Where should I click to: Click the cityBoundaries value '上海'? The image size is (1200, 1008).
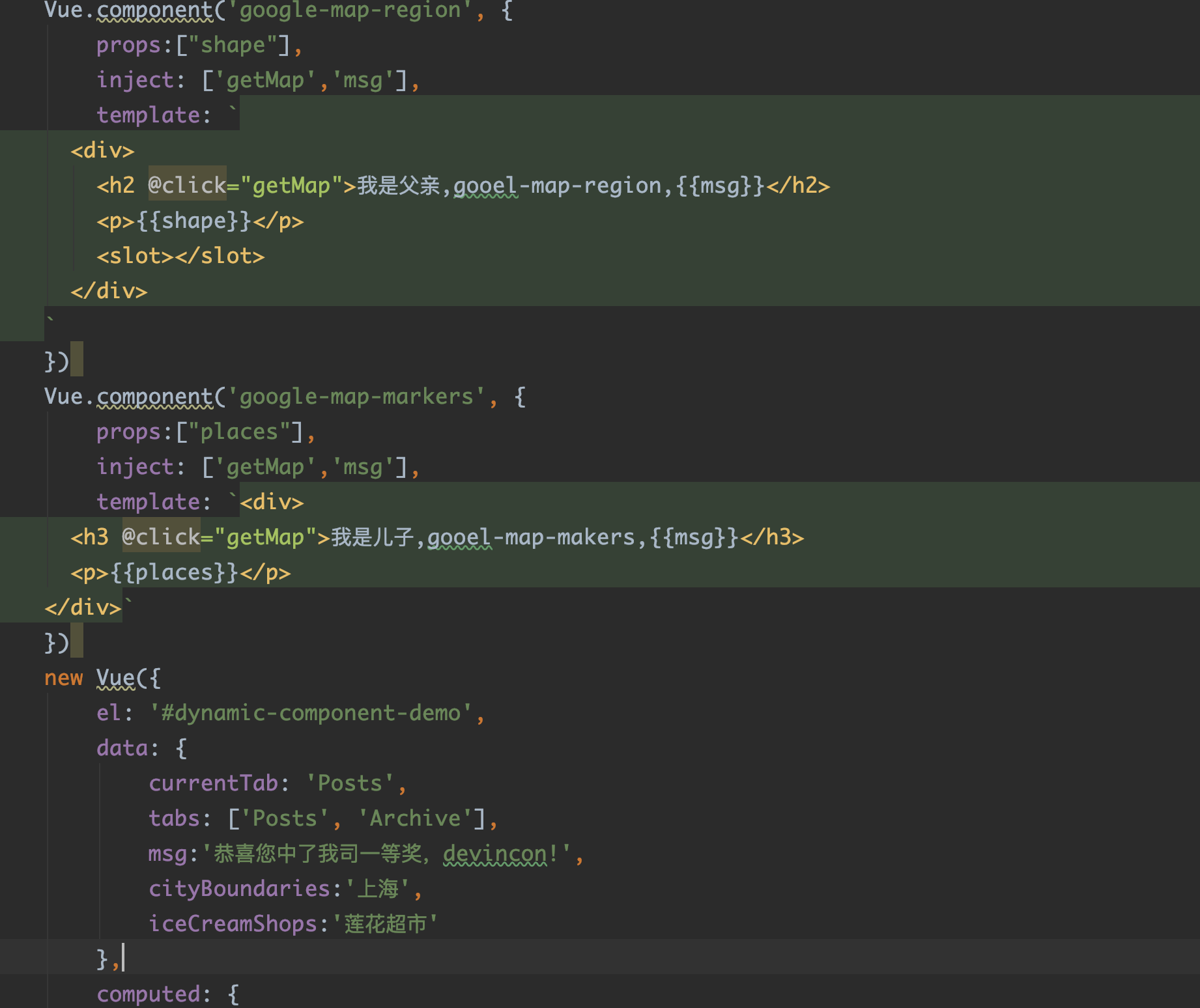pyautogui.click(x=378, y=889)
